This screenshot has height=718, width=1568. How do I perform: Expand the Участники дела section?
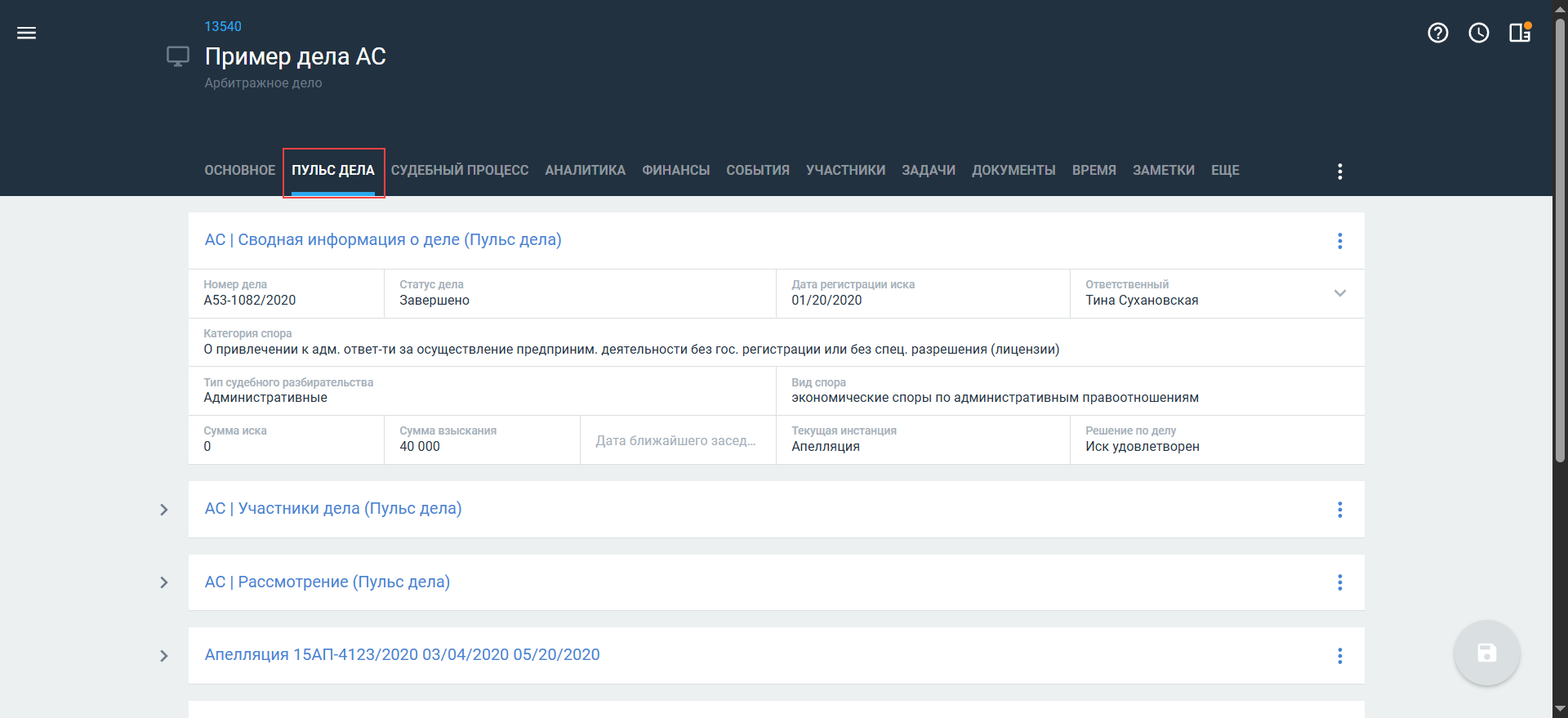164,510
